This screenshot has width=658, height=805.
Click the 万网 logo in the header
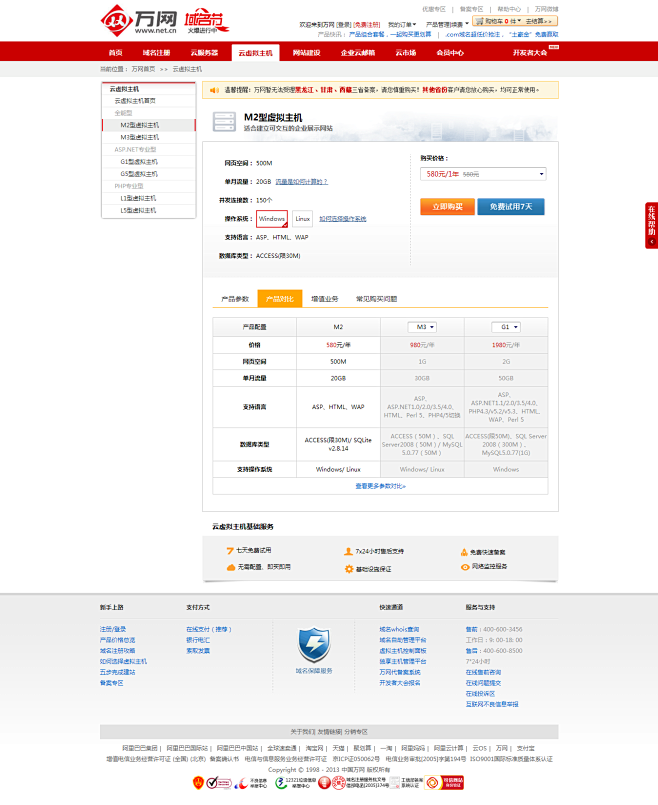coord(128,19)
